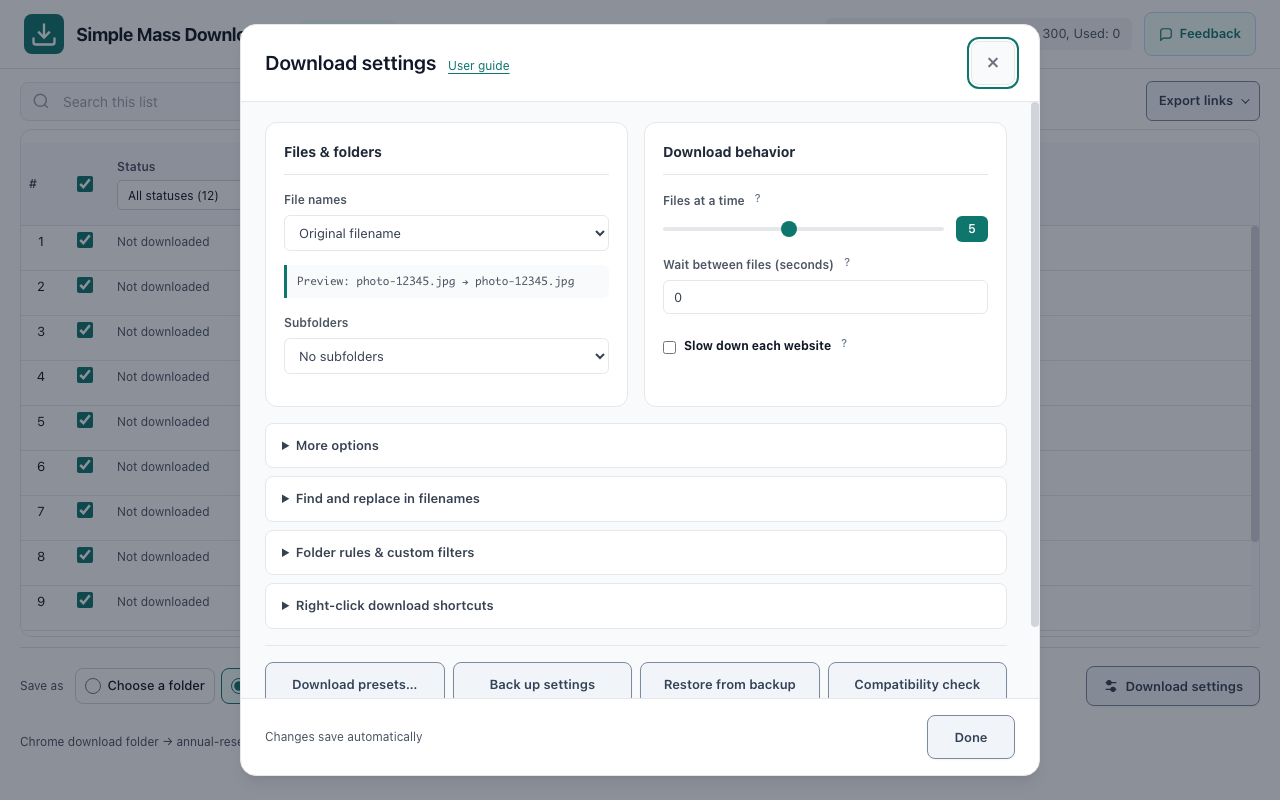Enable Slow down each website checkbox
Screen dimensions: 1280x800
pyautogui.click(x=670, y=347)
